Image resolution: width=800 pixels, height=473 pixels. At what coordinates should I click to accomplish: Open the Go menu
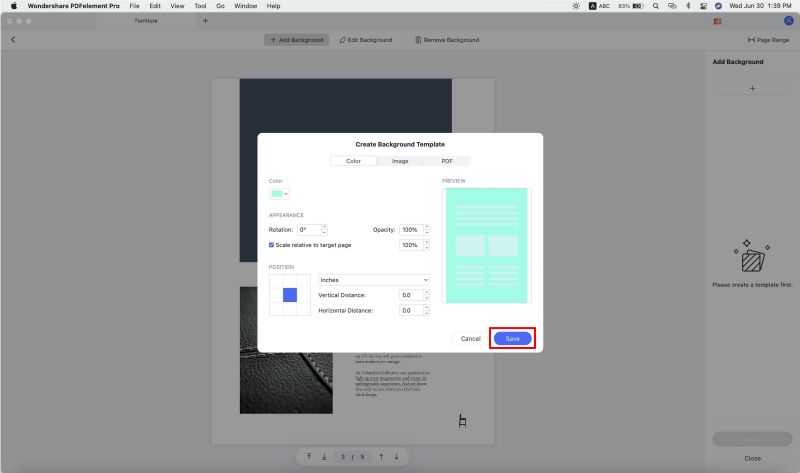220,6
